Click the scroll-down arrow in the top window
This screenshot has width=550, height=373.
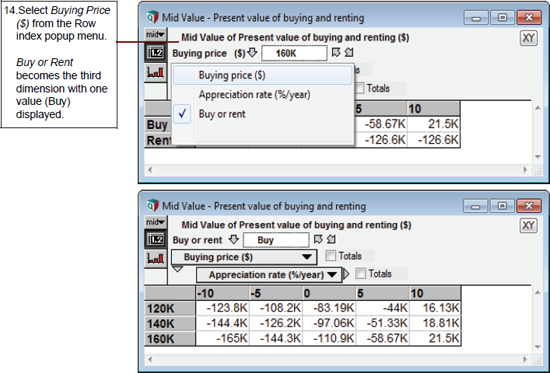(538, 157)
